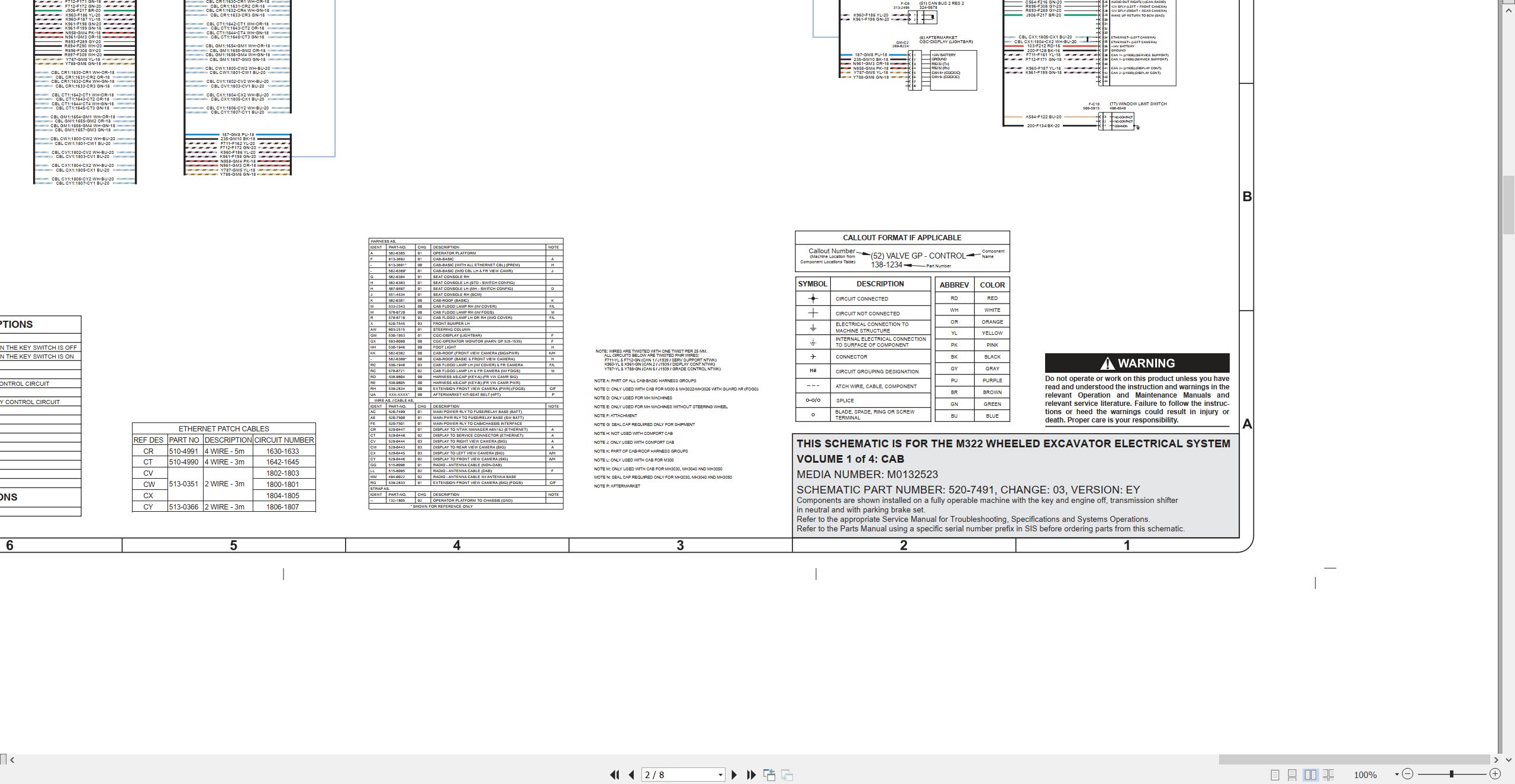The height and width of the screenshot is (784, 1515).
Task: Click 'RED' in the color table
Action: (x=992, y=298)
